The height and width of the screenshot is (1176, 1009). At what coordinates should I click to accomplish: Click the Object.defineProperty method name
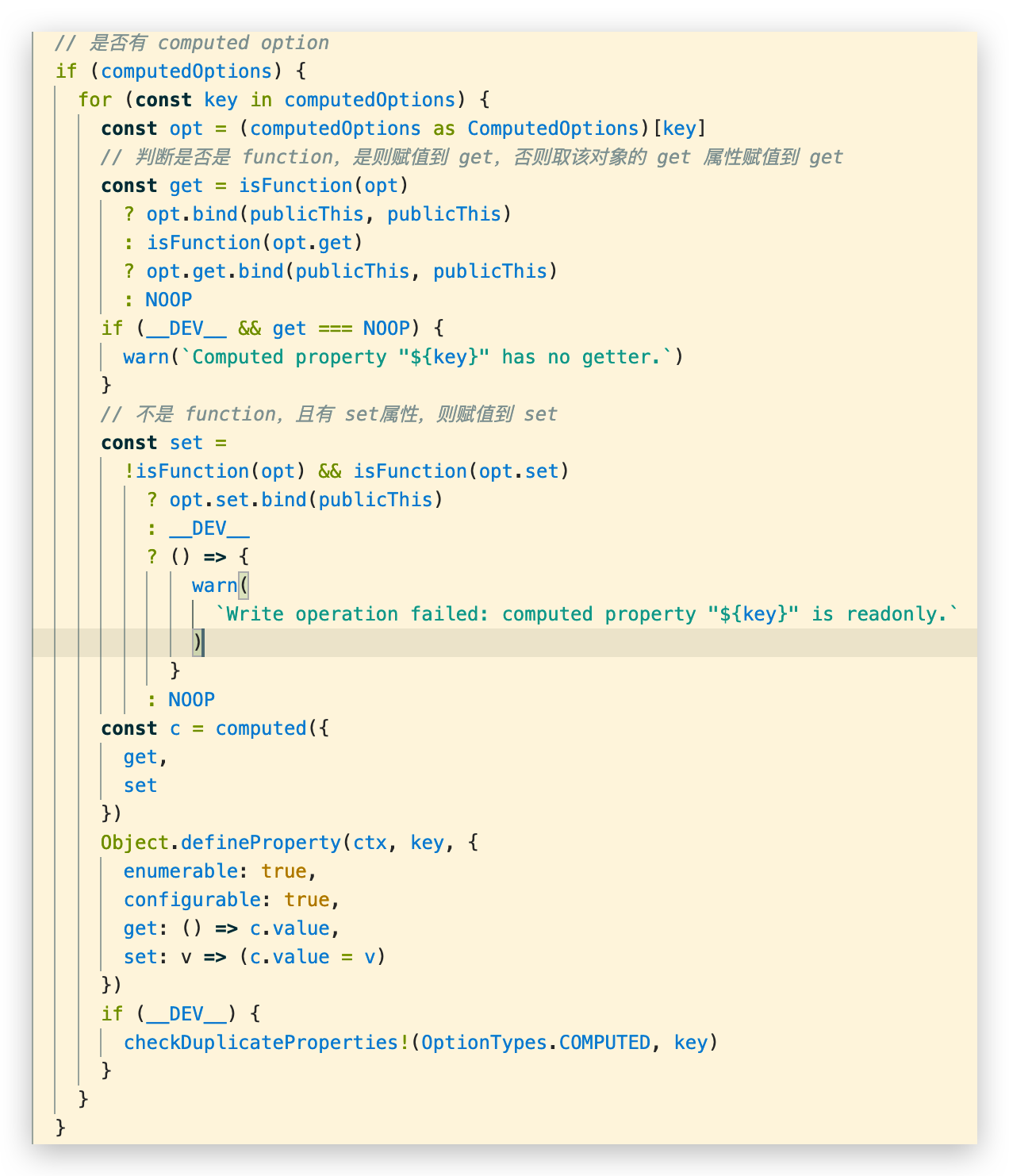(x=260, y=843)
